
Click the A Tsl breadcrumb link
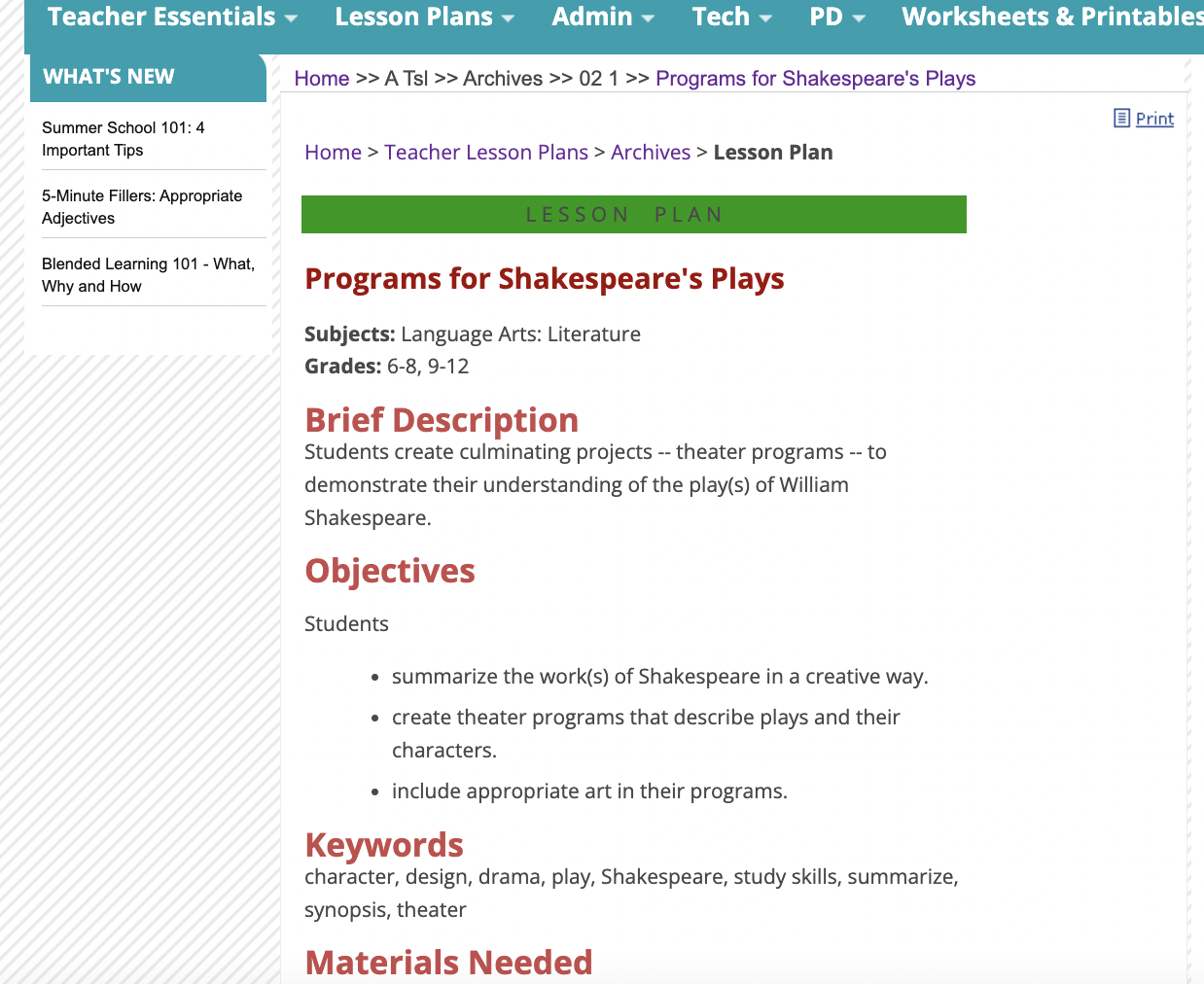[x=406, y=78]
